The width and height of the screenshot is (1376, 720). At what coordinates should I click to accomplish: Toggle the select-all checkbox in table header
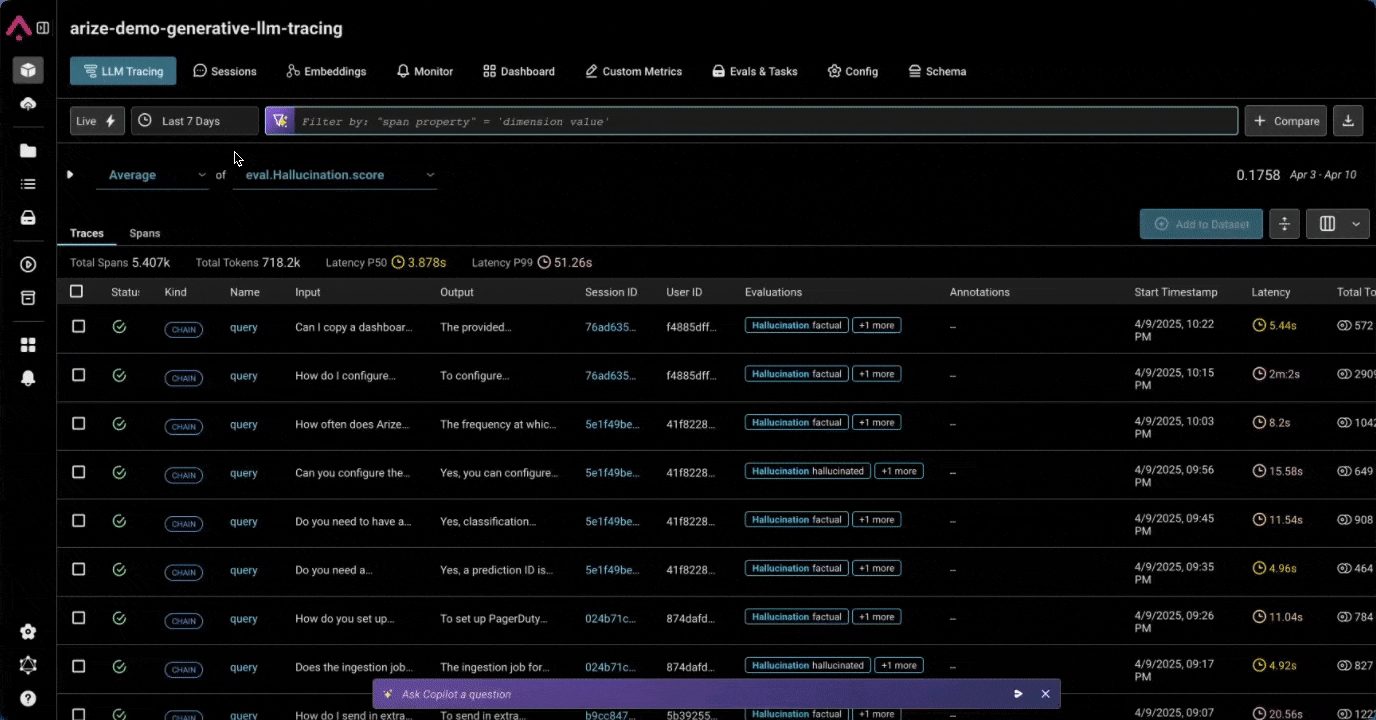point(77,292)
